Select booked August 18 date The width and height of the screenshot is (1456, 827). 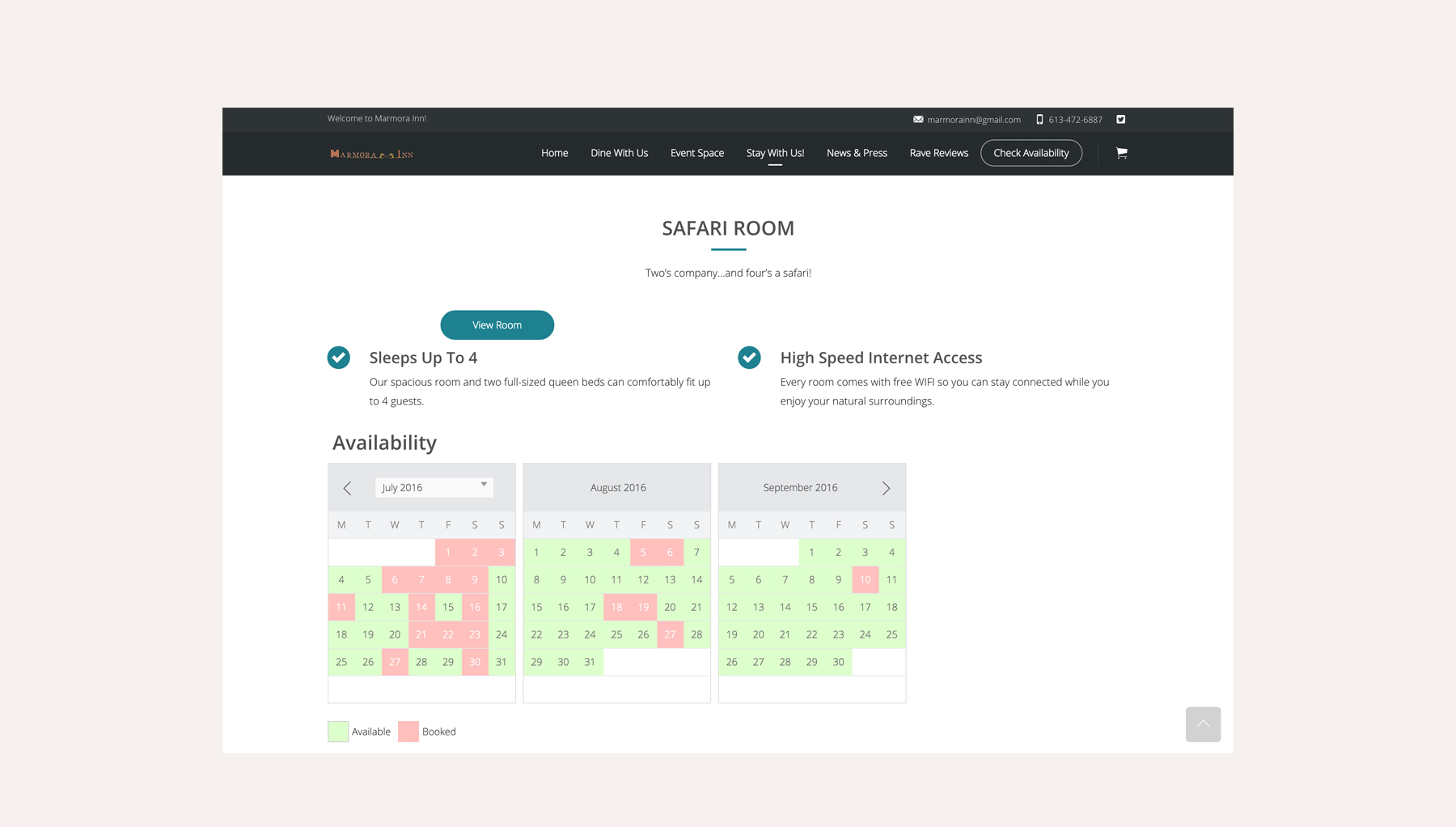[x=616, y=607]
